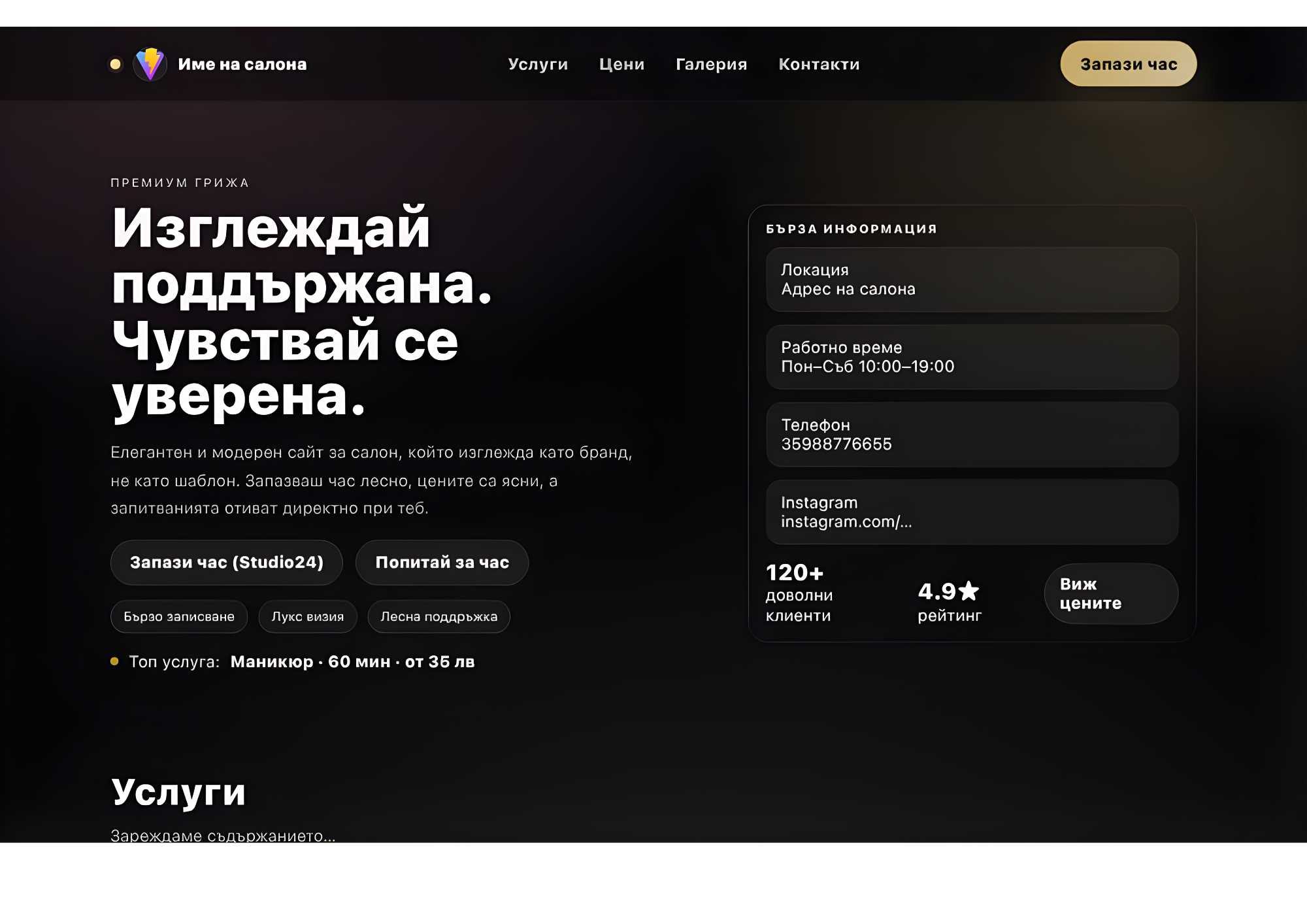Open the Instagram card in quick info
Image resolution: width=1307 pixels, height=924 pixels.
[x=972, y=512]
